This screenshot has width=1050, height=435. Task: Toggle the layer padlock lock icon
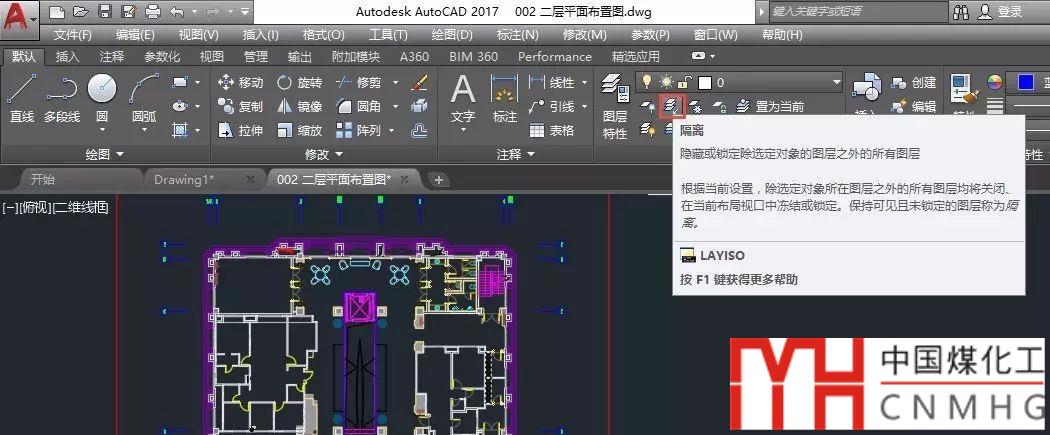(682, 82)
